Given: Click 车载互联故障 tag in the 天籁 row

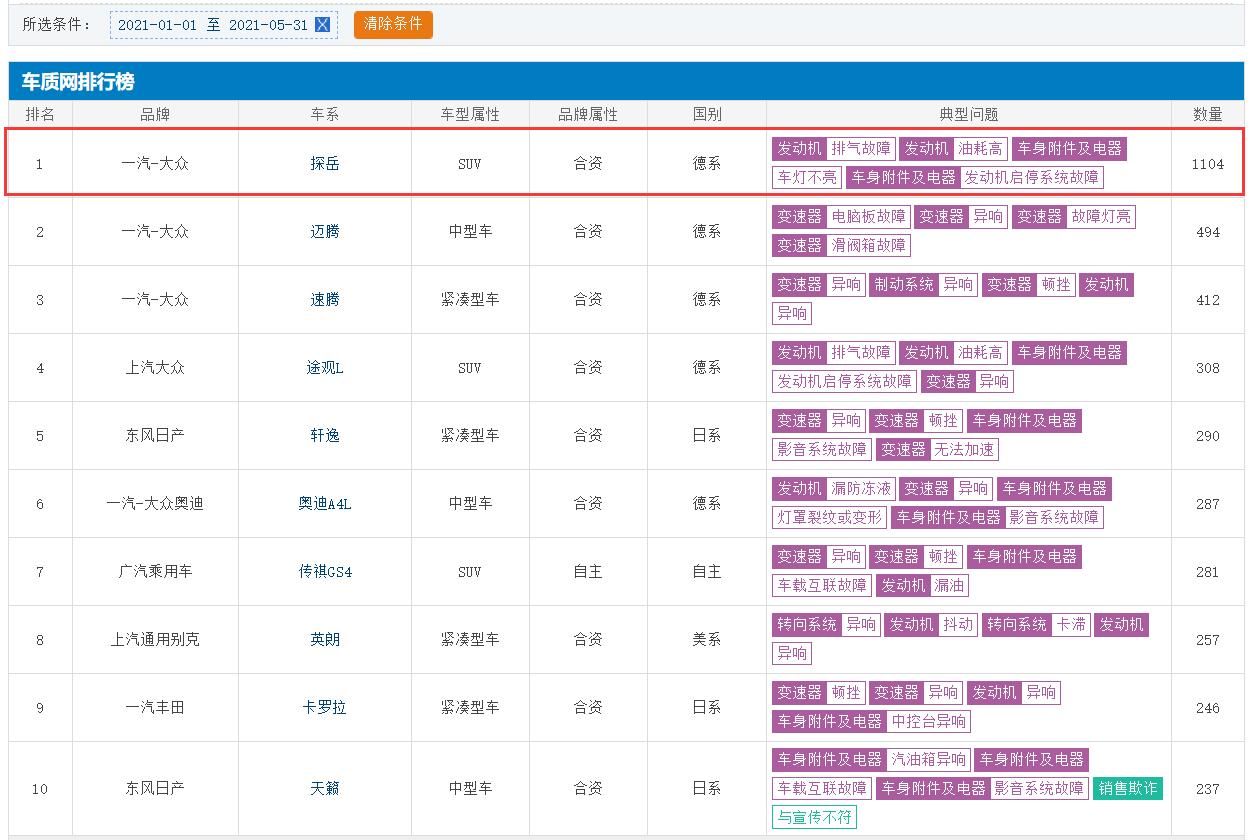Looking at the screenshot, I should pyautogui.click(x=821, y=789).
